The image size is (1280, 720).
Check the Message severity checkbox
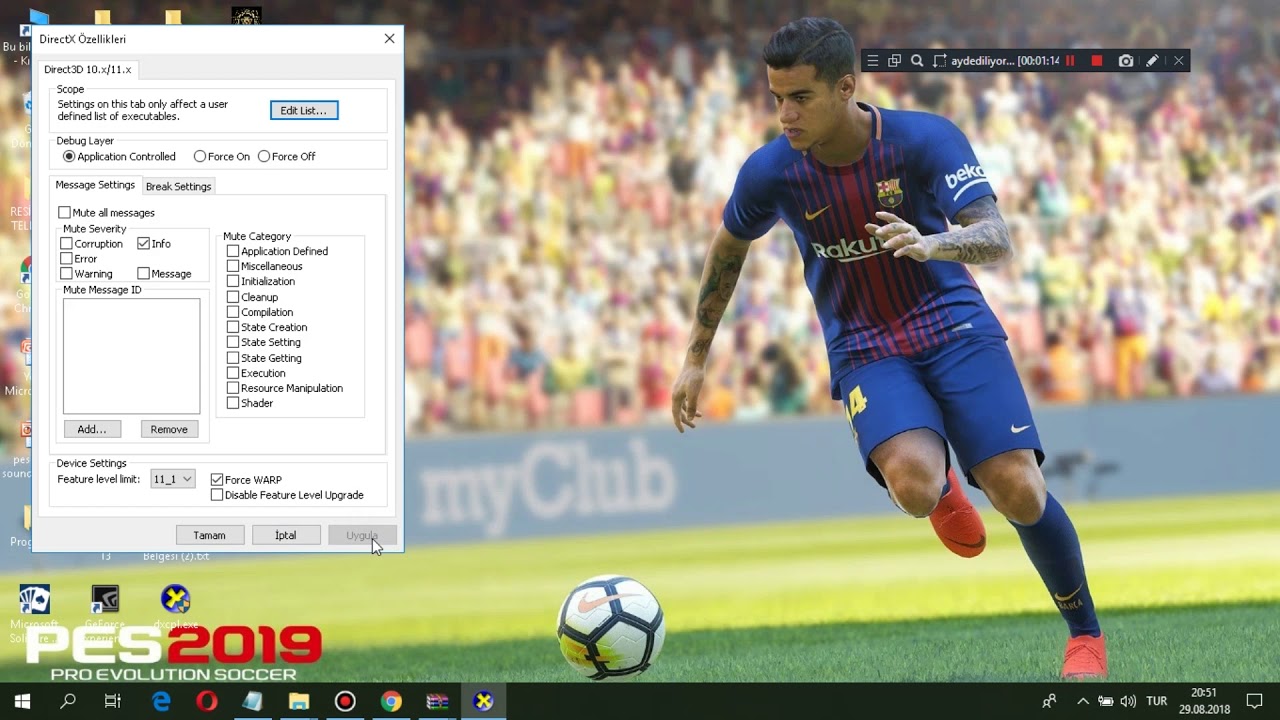(144, 274)
